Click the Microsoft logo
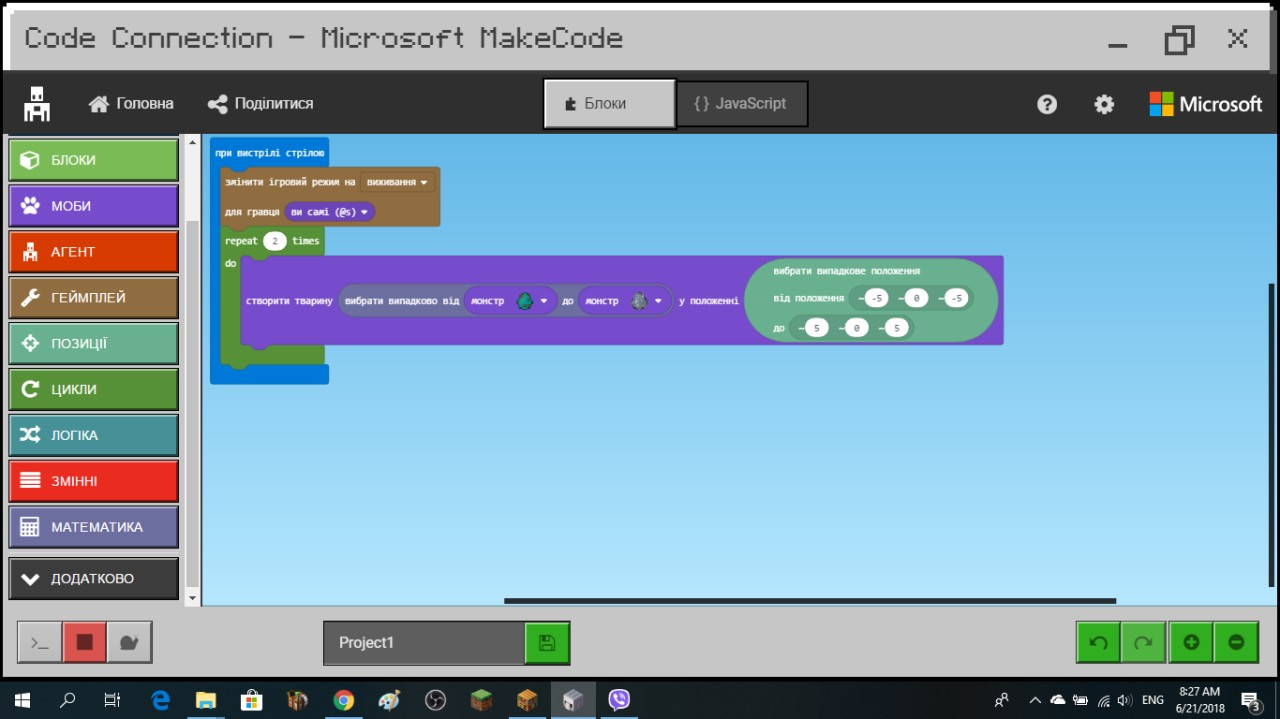This screenshot has height=719, width=1280. [1206, 104]
